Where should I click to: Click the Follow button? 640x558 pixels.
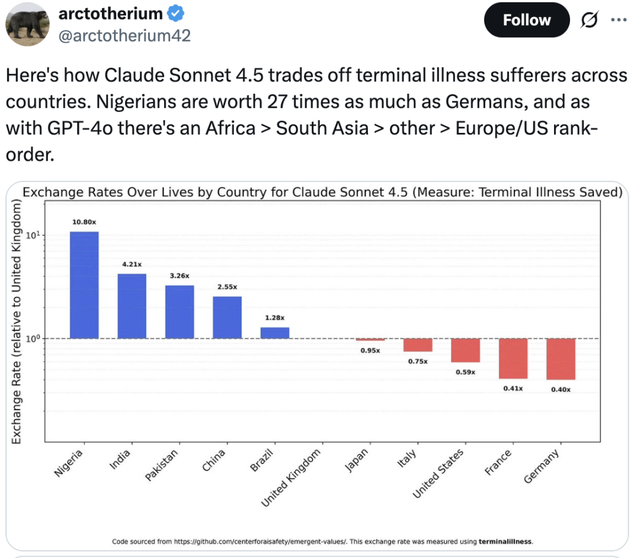click(x=525, y=20)
